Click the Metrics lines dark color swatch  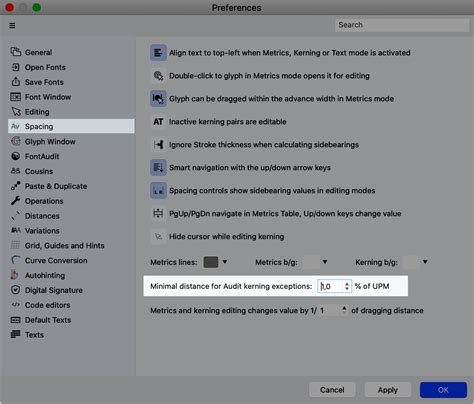(x=211, y=262)
